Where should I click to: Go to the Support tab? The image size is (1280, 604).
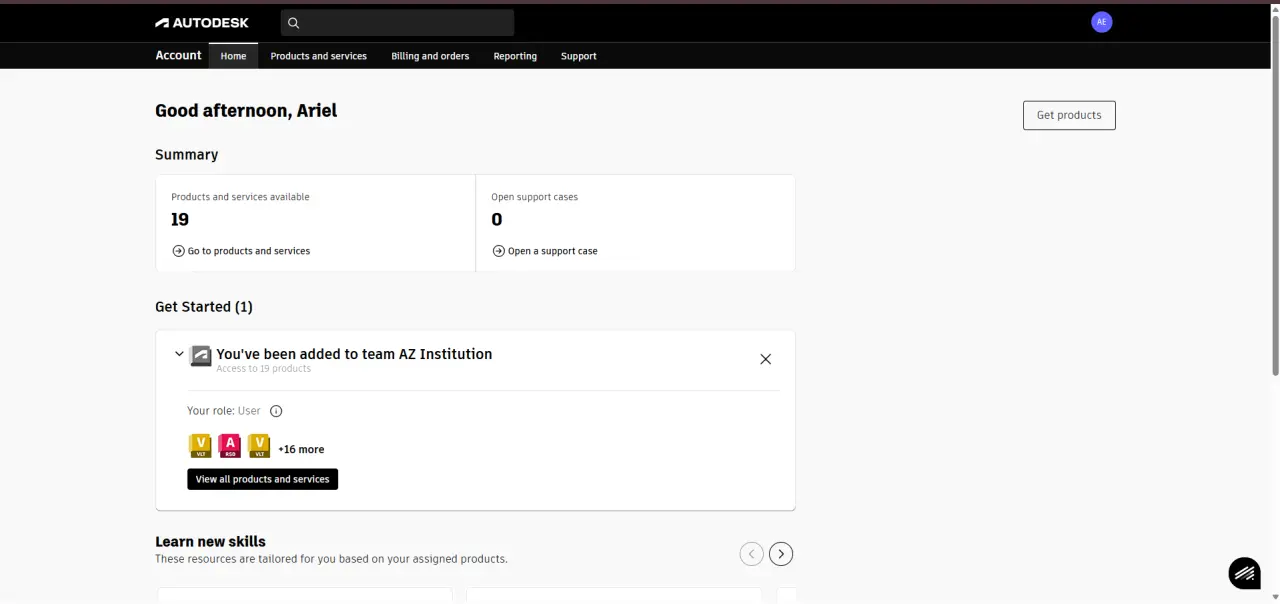click(578, 56)
